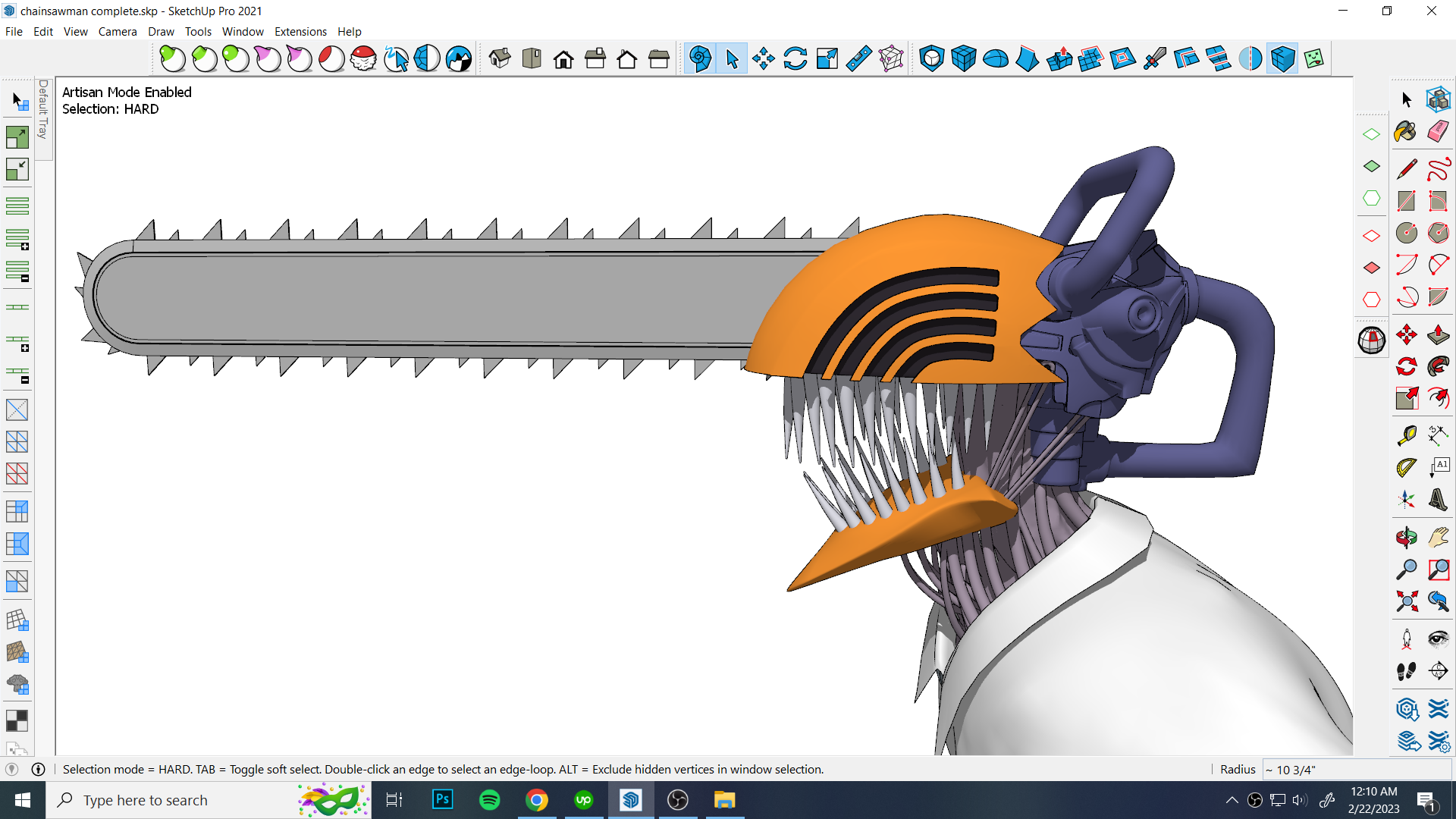Select the Push/Pull tool
The image size is (1456, 819).
click(x=1439, y=334)
